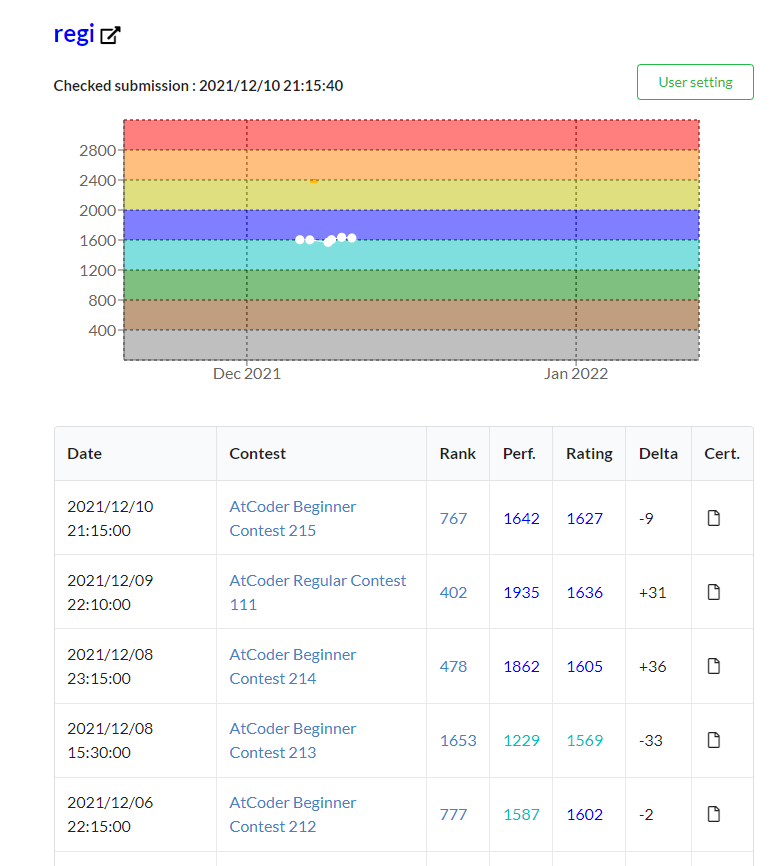The width and height of the screenshot is (784, 866).
Task: Click the Jan 2022 axis label
Action: pos(576,374)
